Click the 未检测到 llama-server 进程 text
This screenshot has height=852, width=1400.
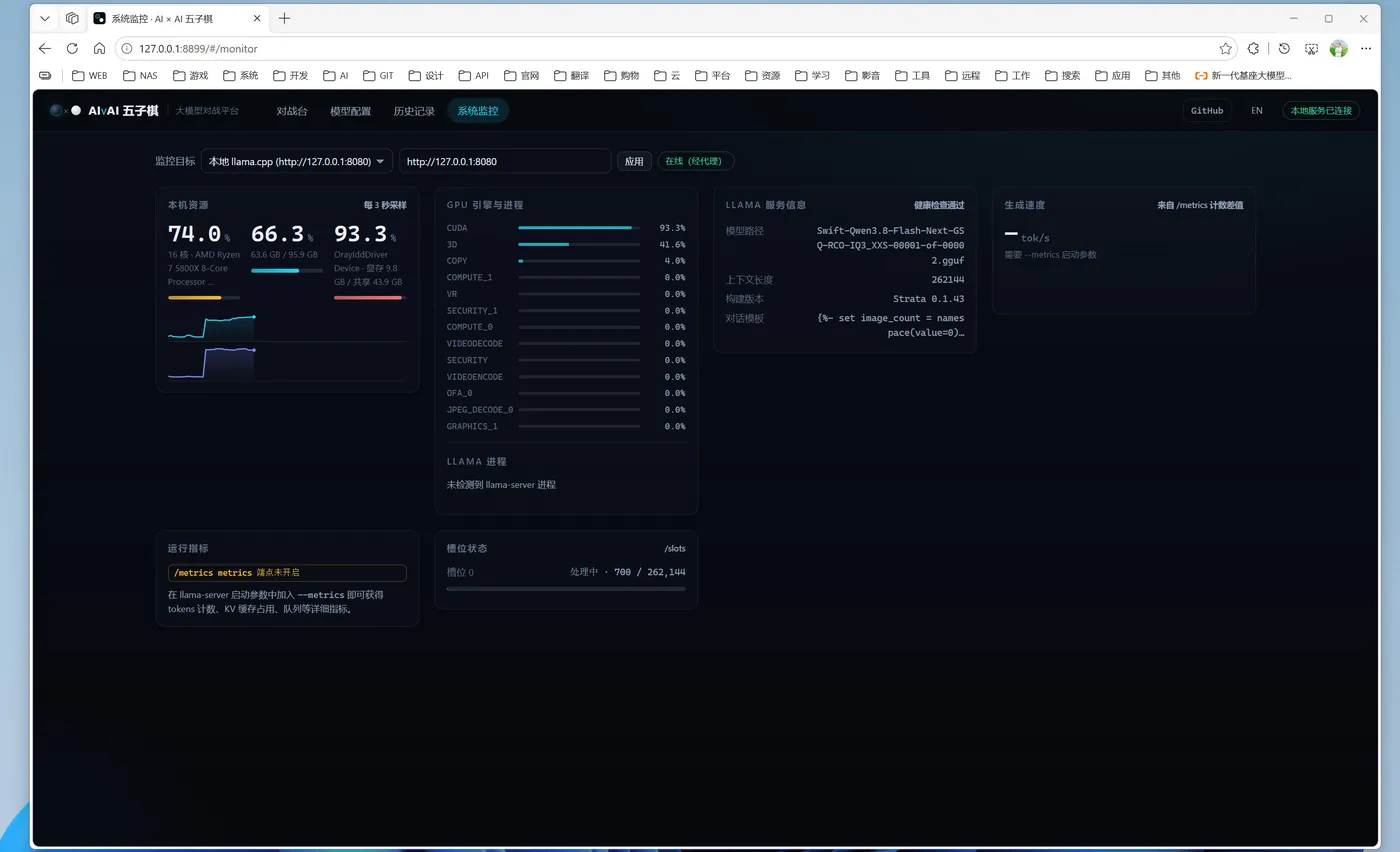pyautogui.click(x=501, y=485)
